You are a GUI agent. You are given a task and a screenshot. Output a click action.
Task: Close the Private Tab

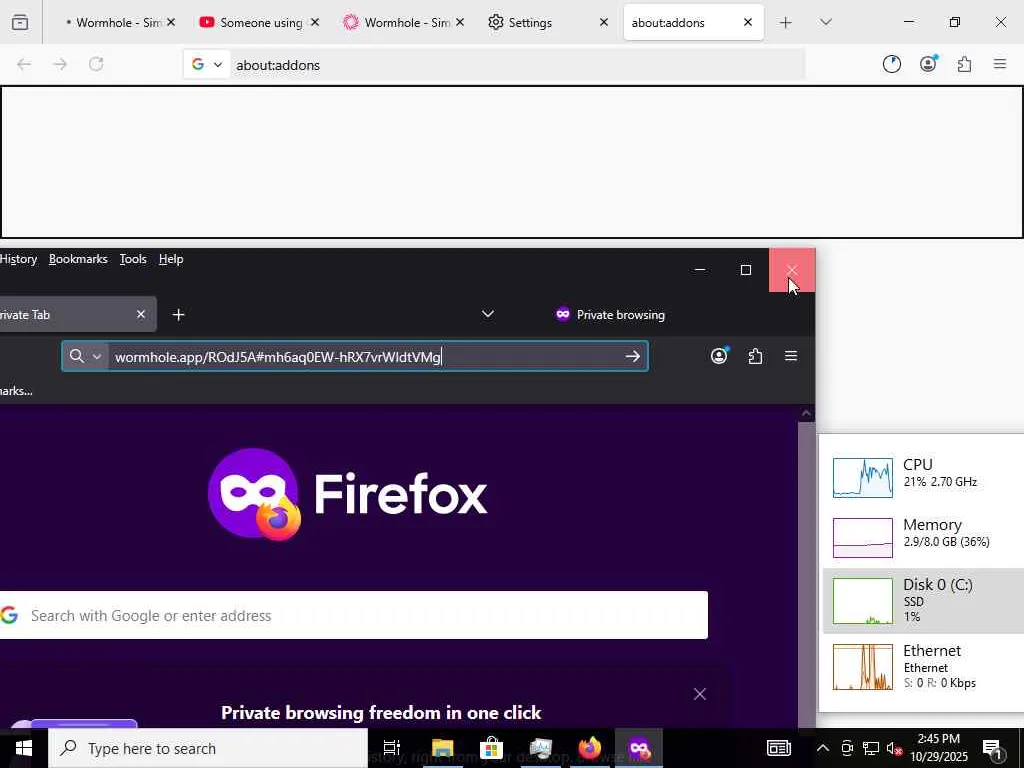(x=140, y=315)
